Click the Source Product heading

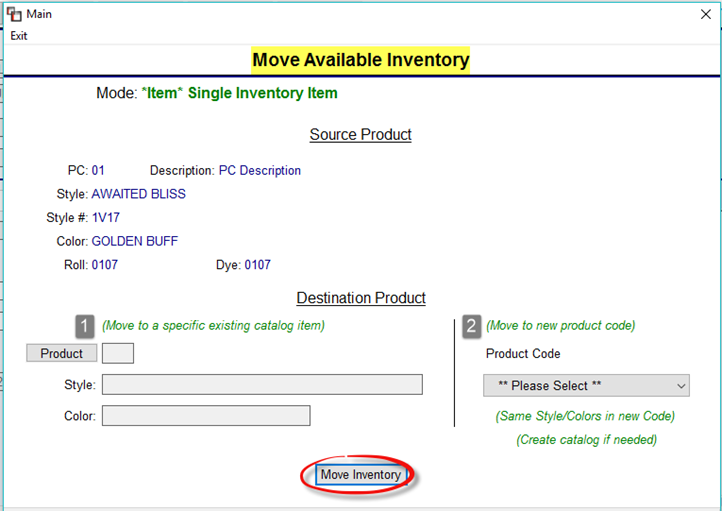click(x=361, y=134)
